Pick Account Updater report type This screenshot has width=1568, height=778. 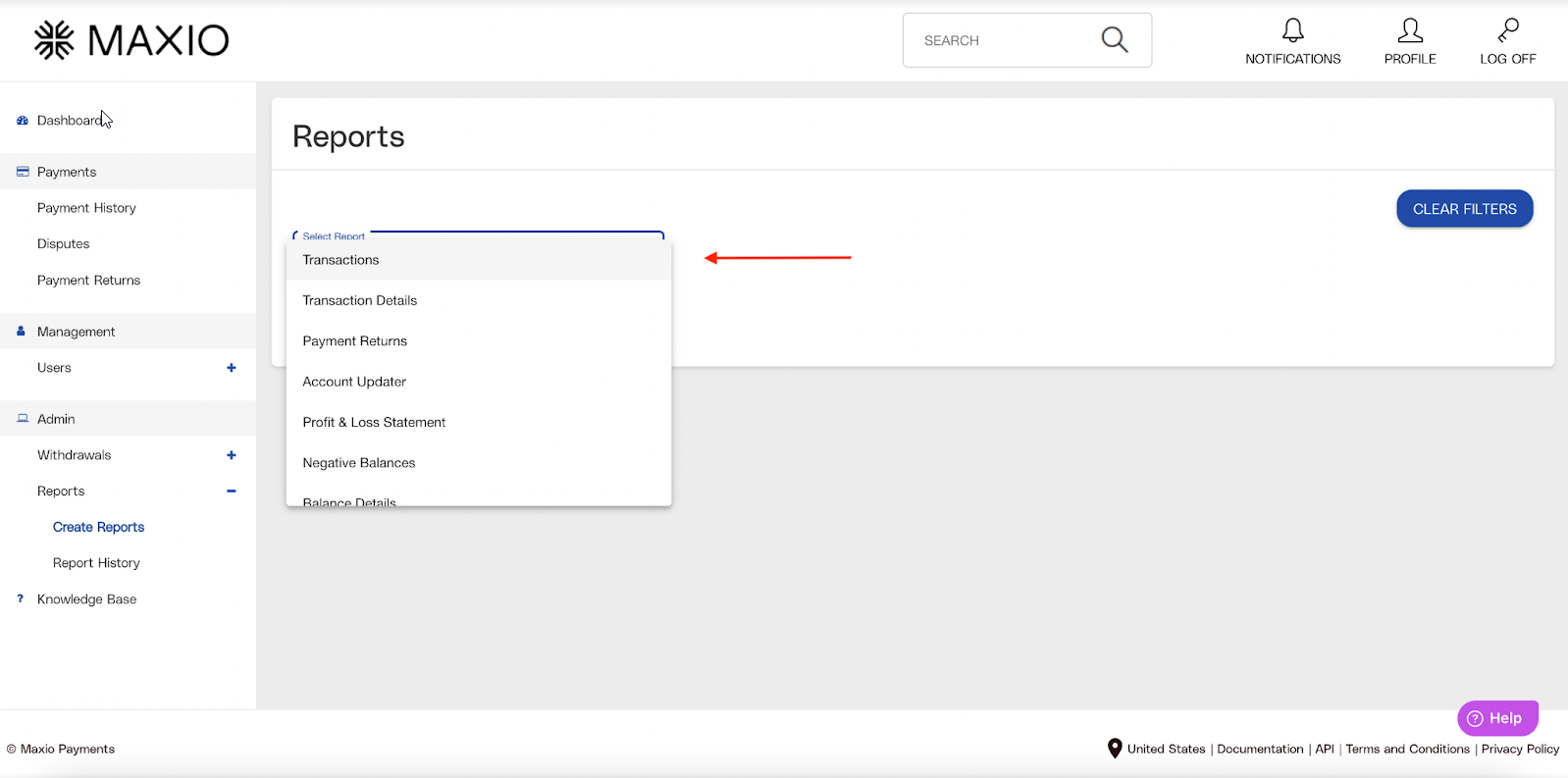[354, 382]
